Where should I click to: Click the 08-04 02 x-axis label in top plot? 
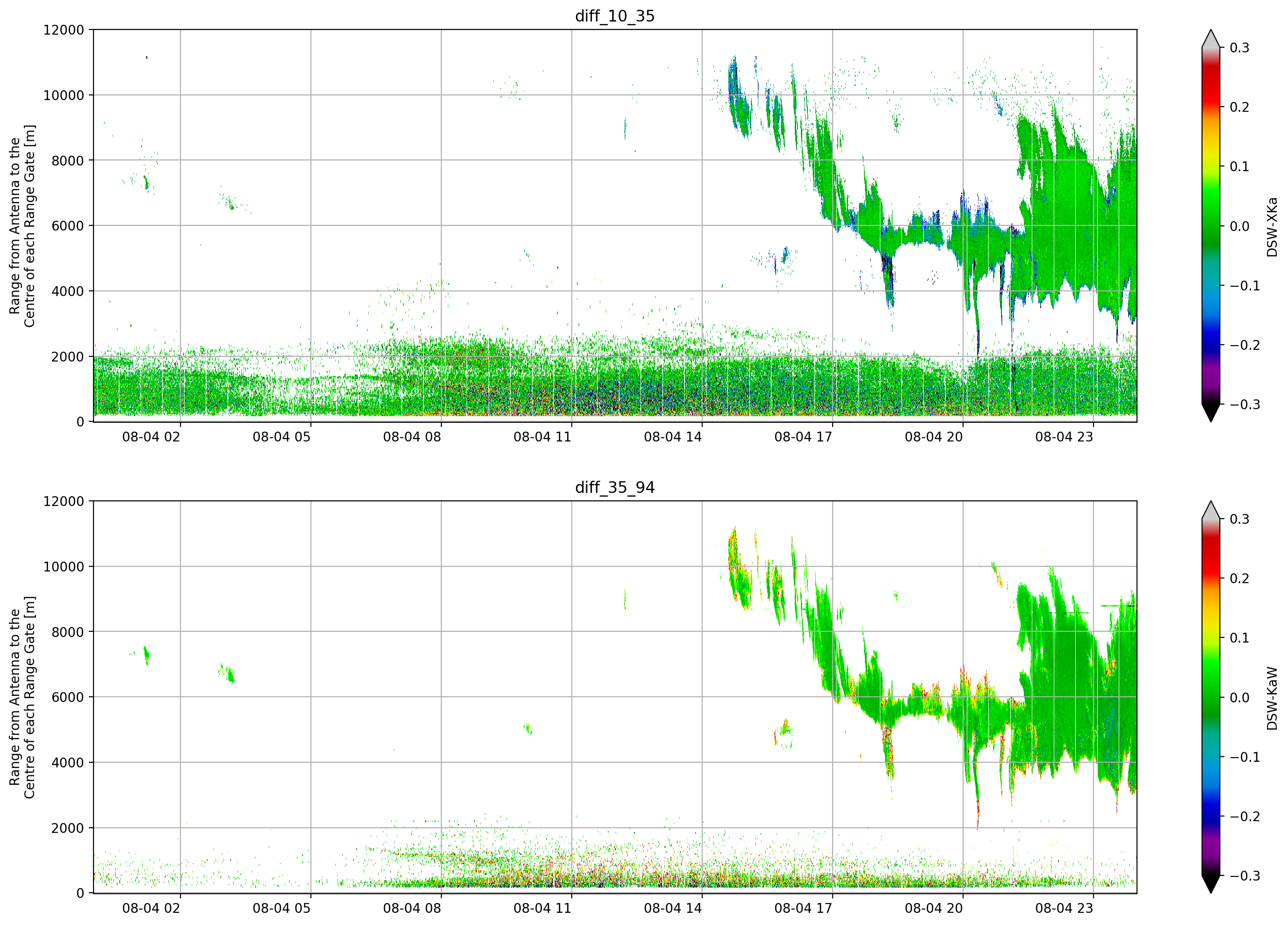pyautogui.click(x=151, y=437)
